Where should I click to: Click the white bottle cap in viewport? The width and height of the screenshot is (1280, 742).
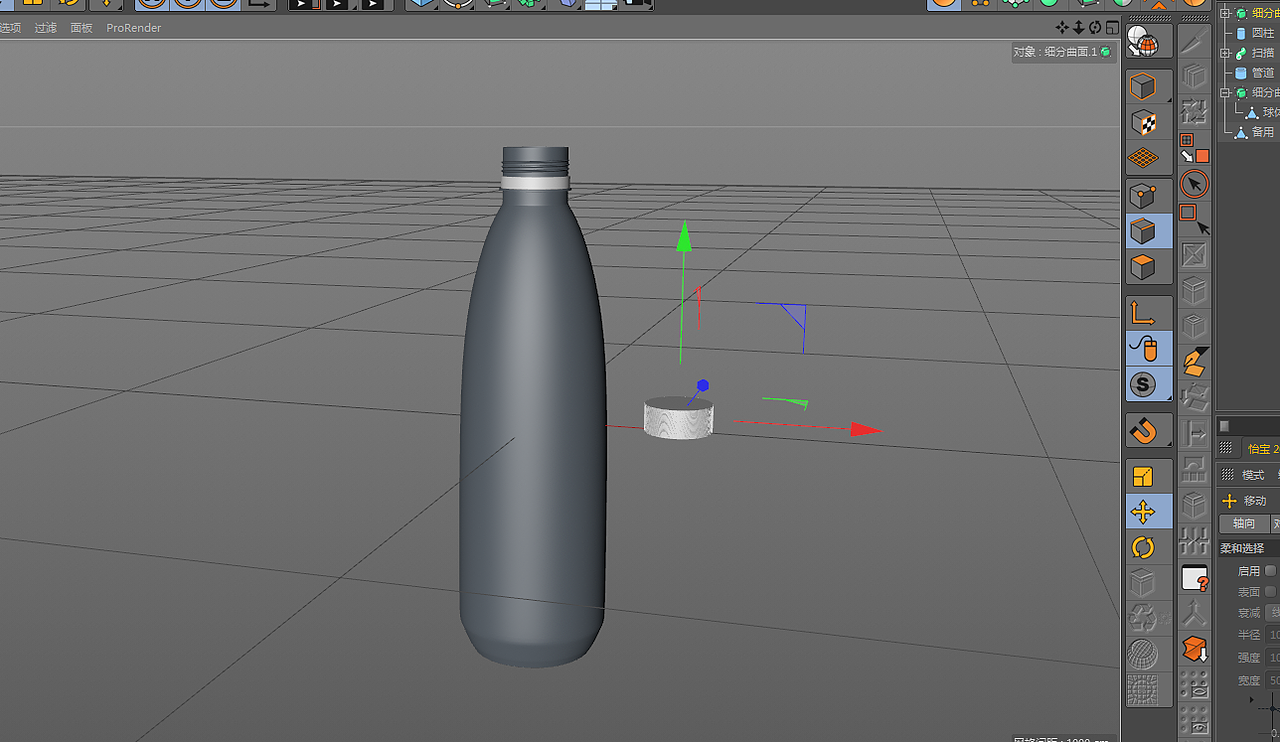pos(678,418)
